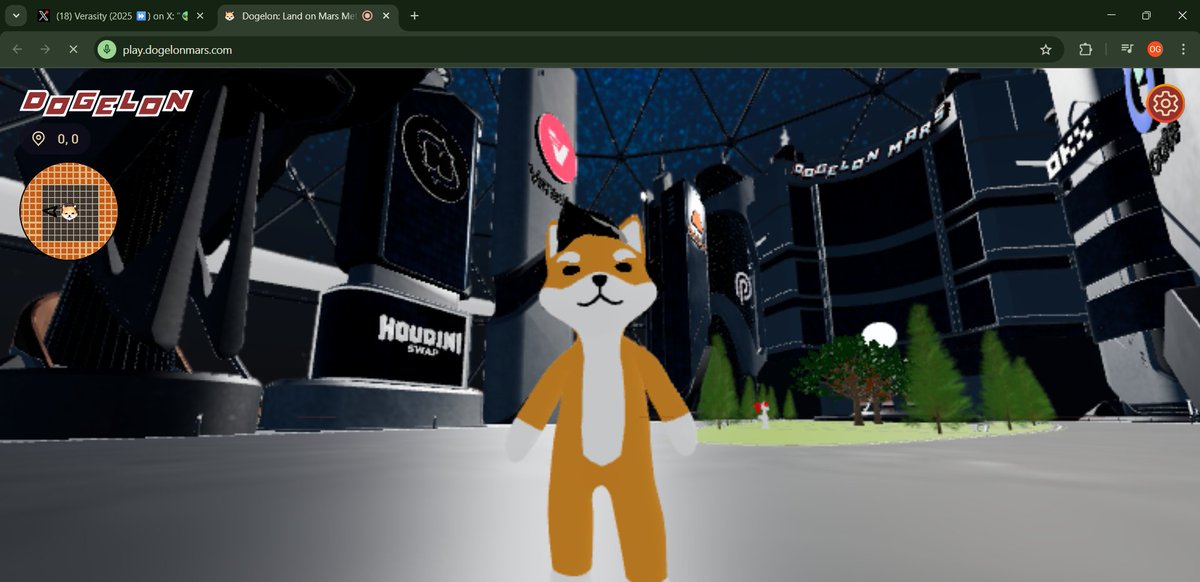Open the game settings gear icon
Image resolution: width=1200 pixels, height=582 pixels.
pos(1165,104)
